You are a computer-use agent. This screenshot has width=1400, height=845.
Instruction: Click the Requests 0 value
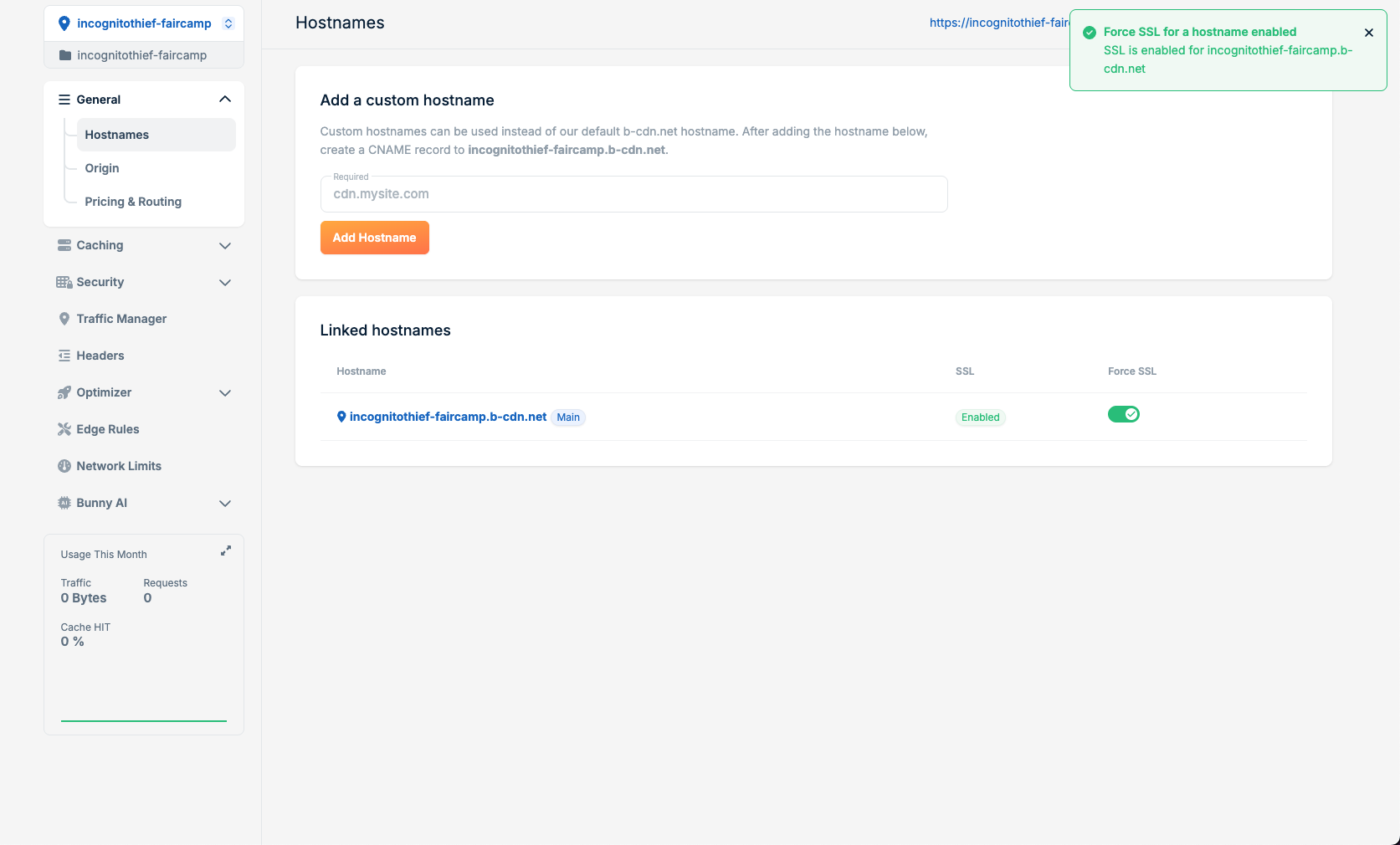point(147,598)
